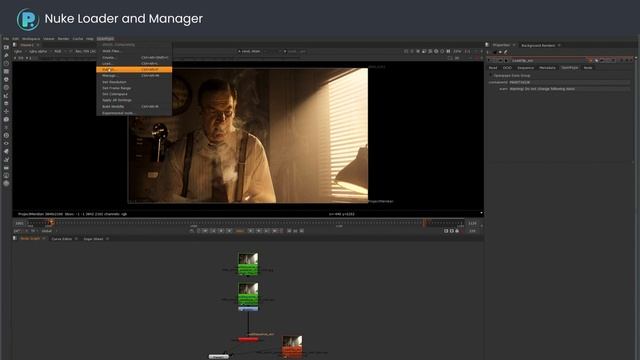Viewport: 640px width, 360px height.
Task: Click the container text field in properties
Action: tap(569, 82)
